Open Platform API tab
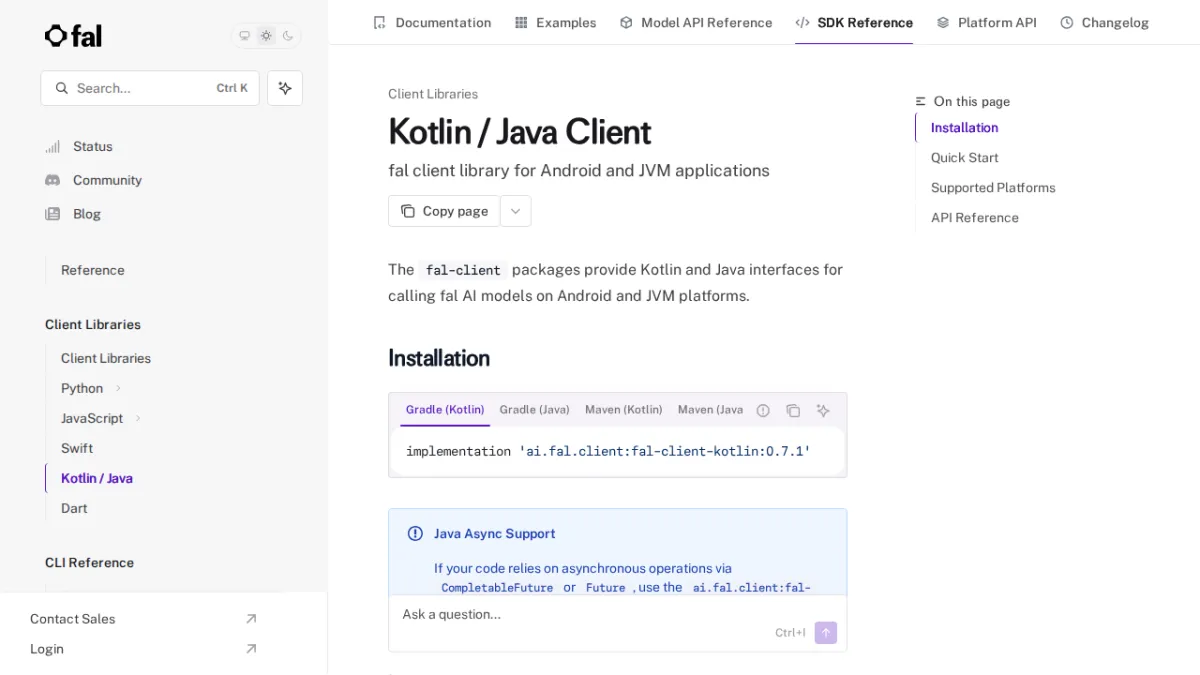The width and height of the screenshot is (1200, 675). click(x=986, y=22)
